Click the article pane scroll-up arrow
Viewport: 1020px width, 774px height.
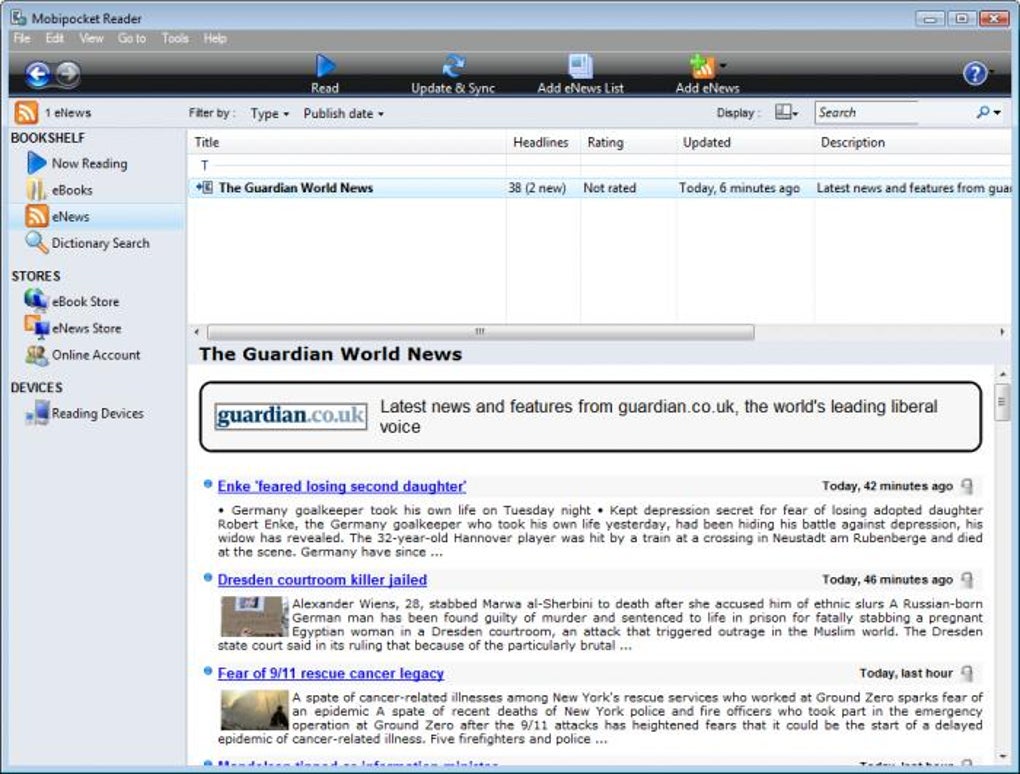pyautogui.click(x=1002, y=374)
